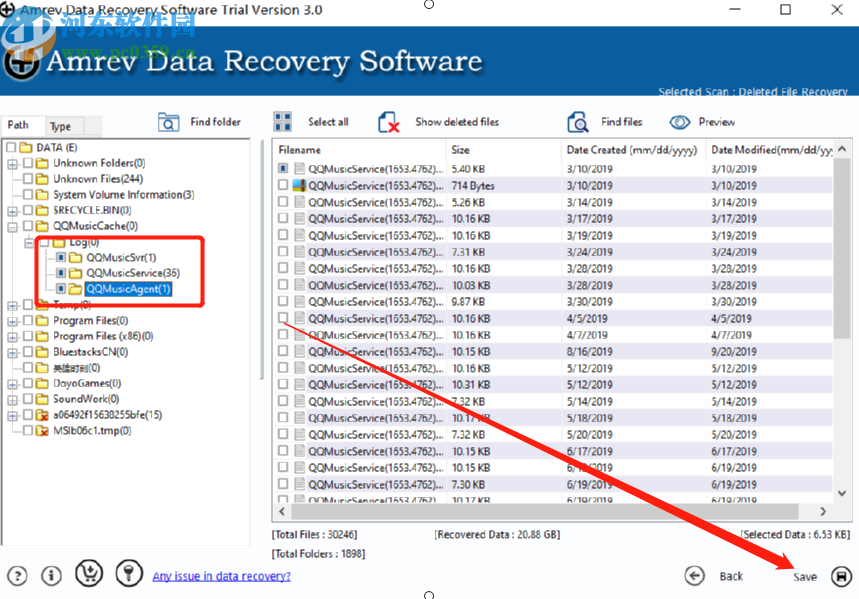Click the Find files label
Screen dimensions: 859x599
tap(621, 122)
